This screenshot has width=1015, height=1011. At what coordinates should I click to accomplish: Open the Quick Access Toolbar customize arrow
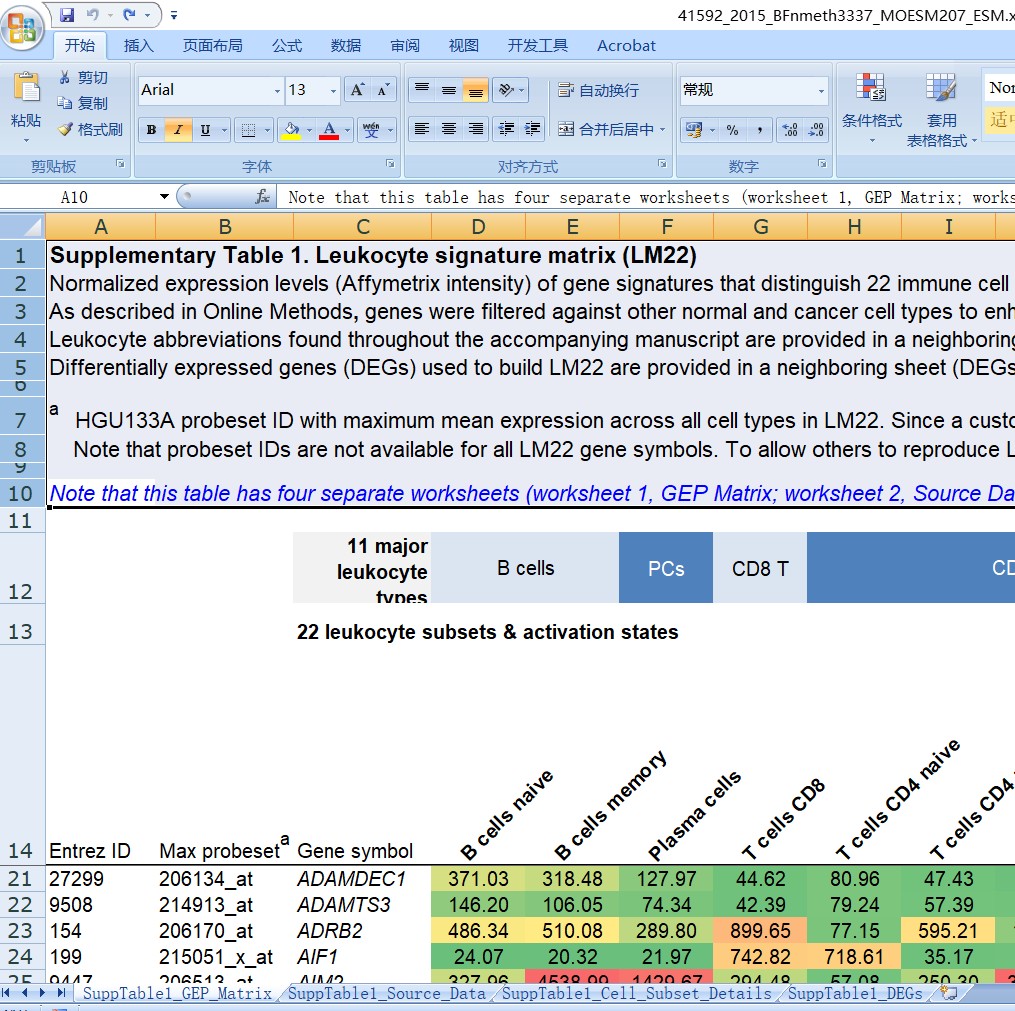(x=173, y=15)
